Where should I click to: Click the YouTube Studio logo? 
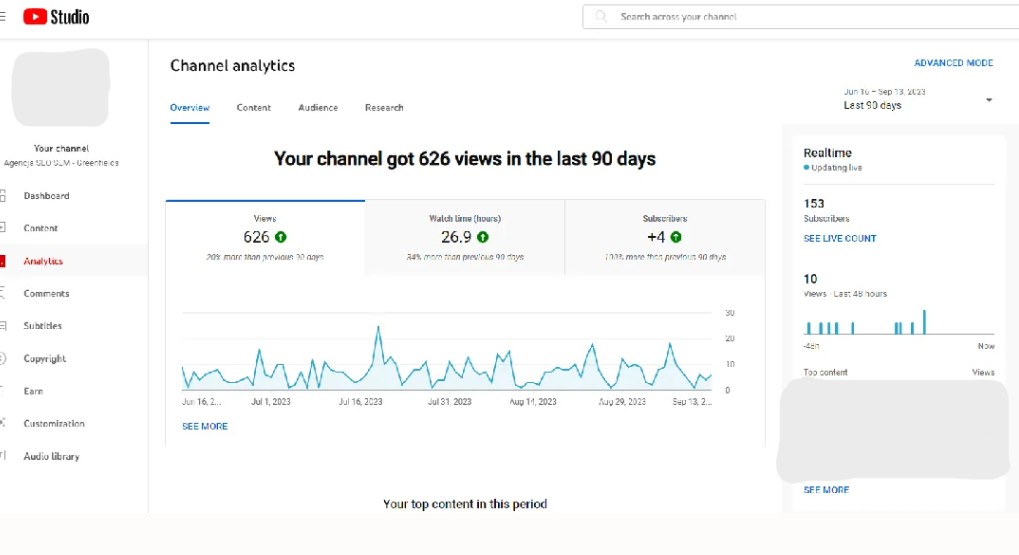56,17
